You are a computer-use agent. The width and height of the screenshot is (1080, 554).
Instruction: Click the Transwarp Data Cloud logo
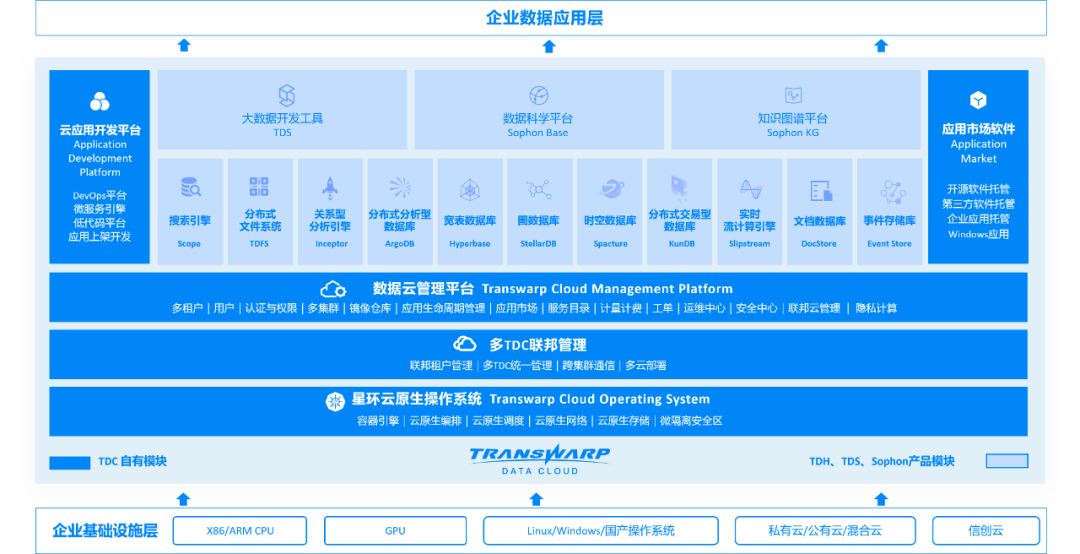coord(539,460)
